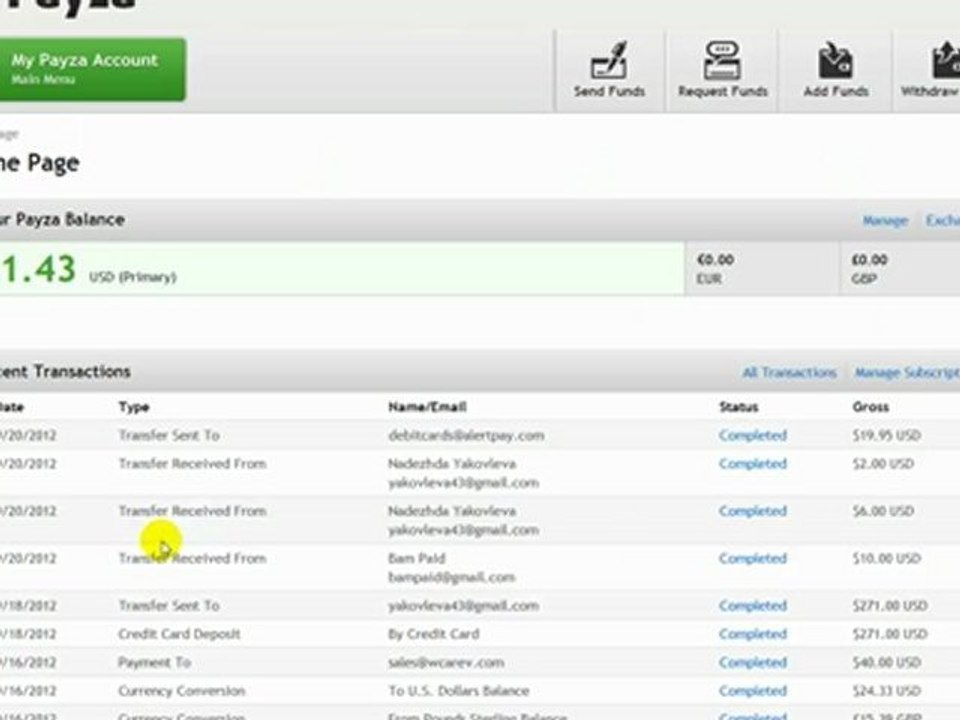
Task: Click the Gross column header
Action: point(870,407)
